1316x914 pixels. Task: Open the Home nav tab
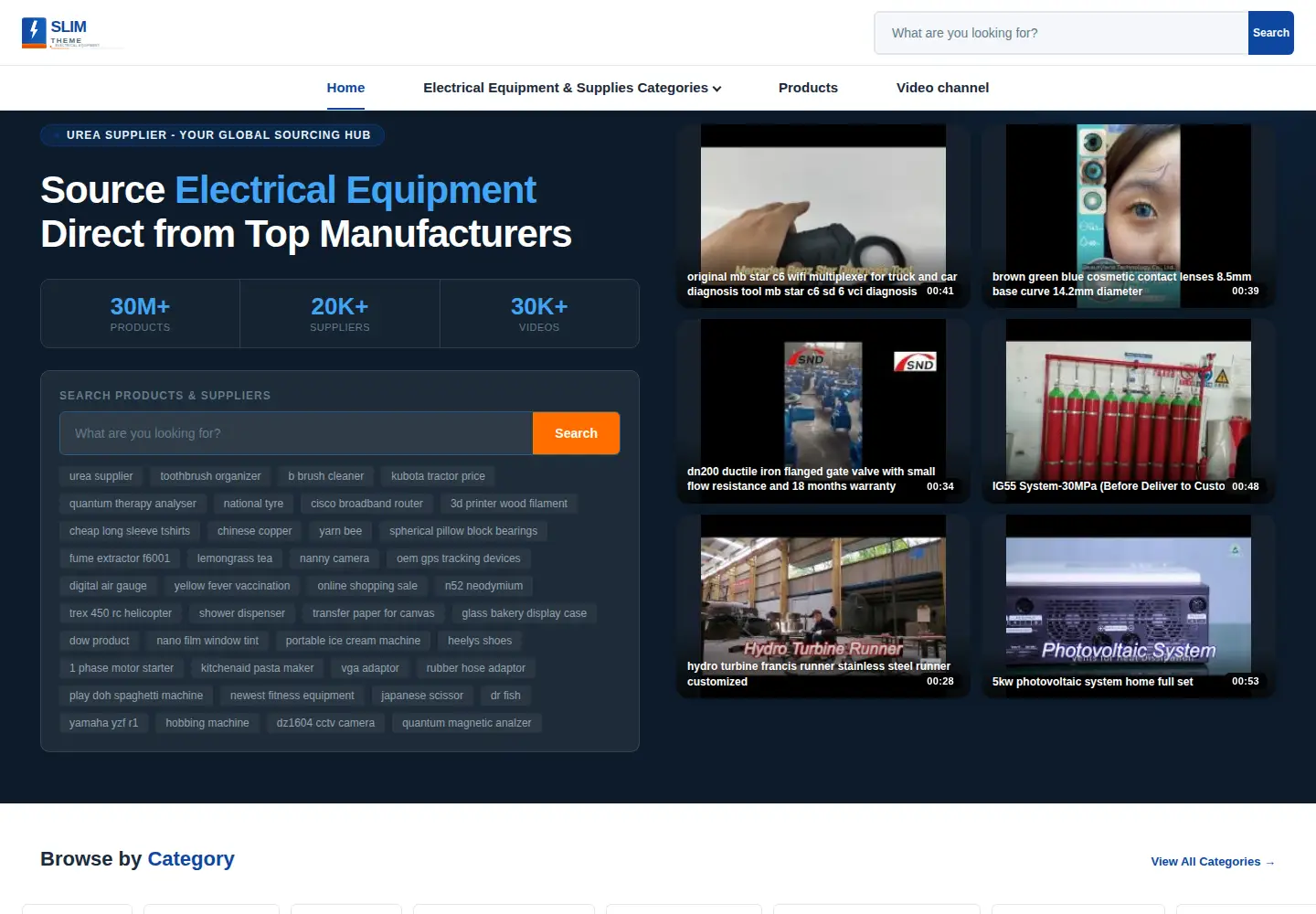(345, 88)
